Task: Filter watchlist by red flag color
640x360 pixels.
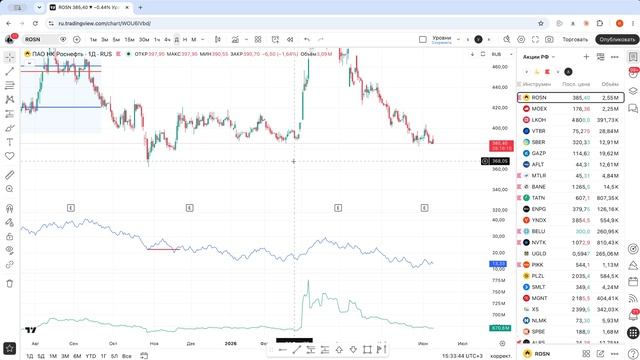Action: pyautogui.click(x=547, y=72)
